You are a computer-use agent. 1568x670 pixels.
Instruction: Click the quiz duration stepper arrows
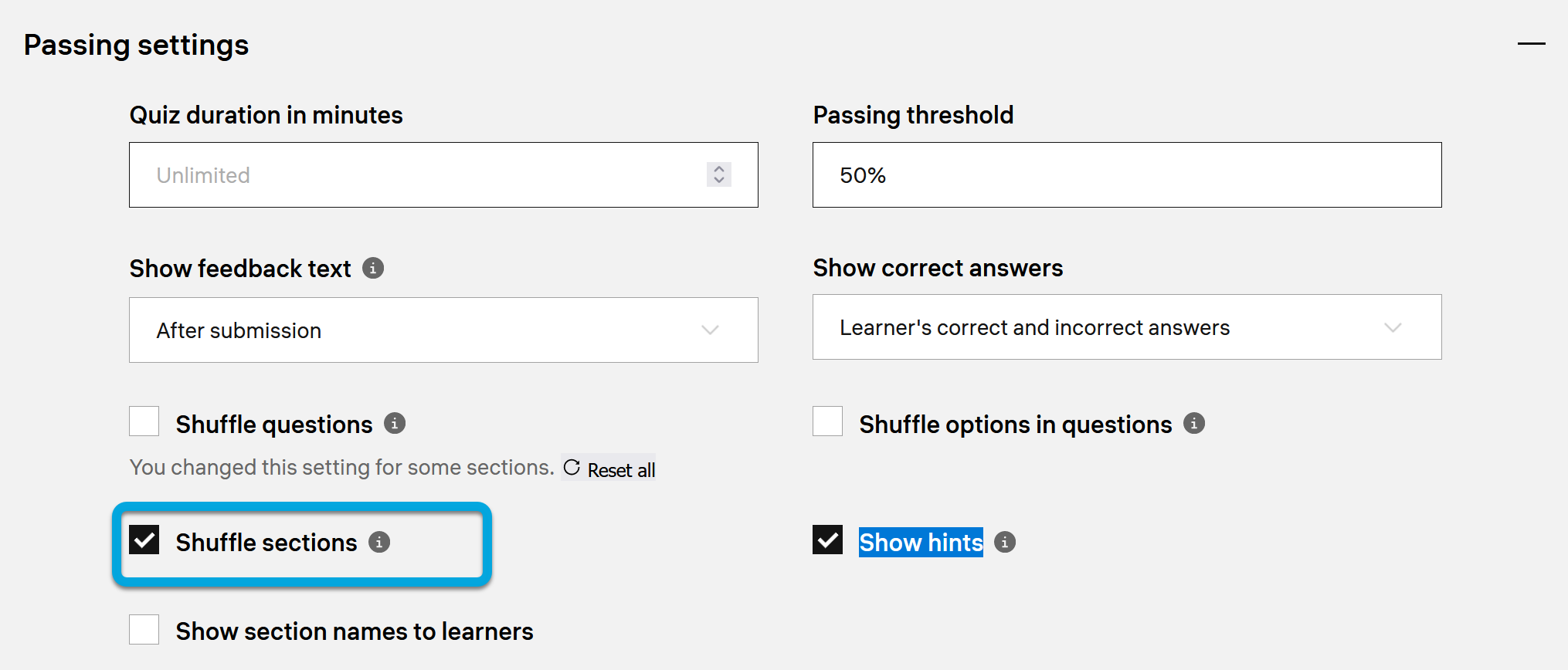coord(719,174)
